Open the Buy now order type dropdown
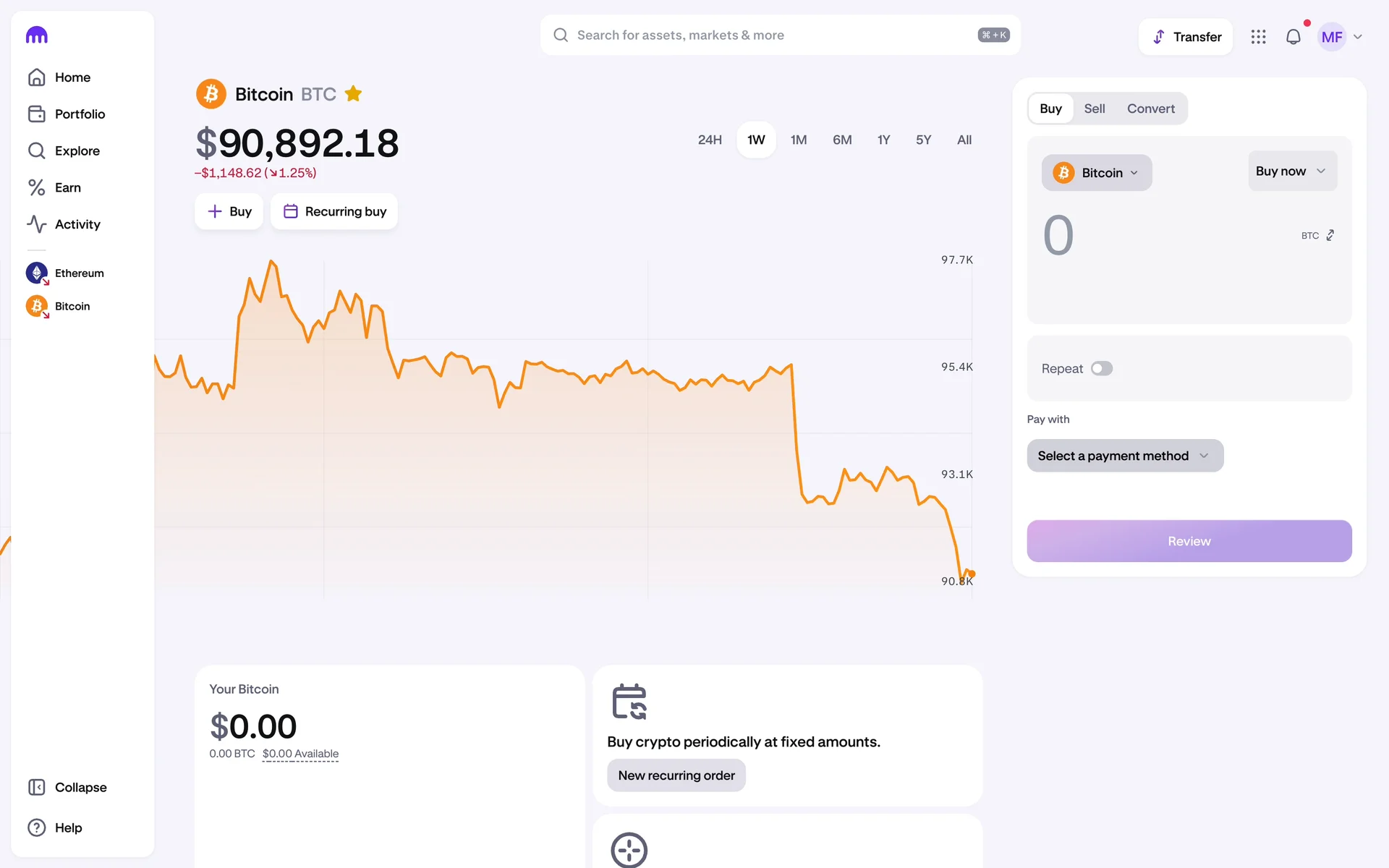The height and width of the screenshot is (868, 1389). click(1291, 171)
